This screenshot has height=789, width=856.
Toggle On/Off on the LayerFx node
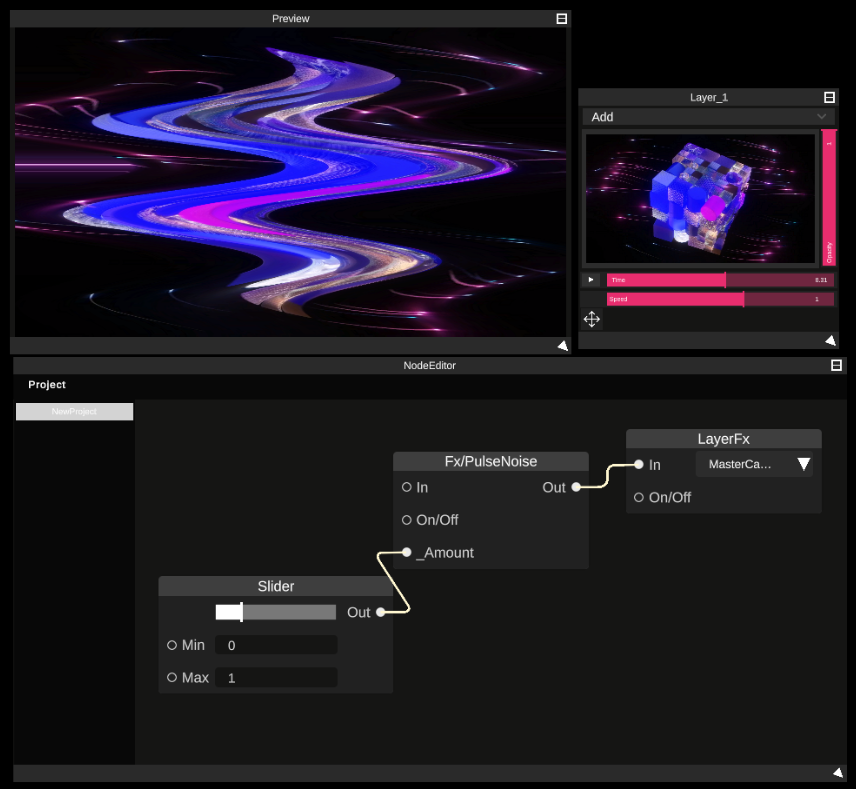coord(639,497)
